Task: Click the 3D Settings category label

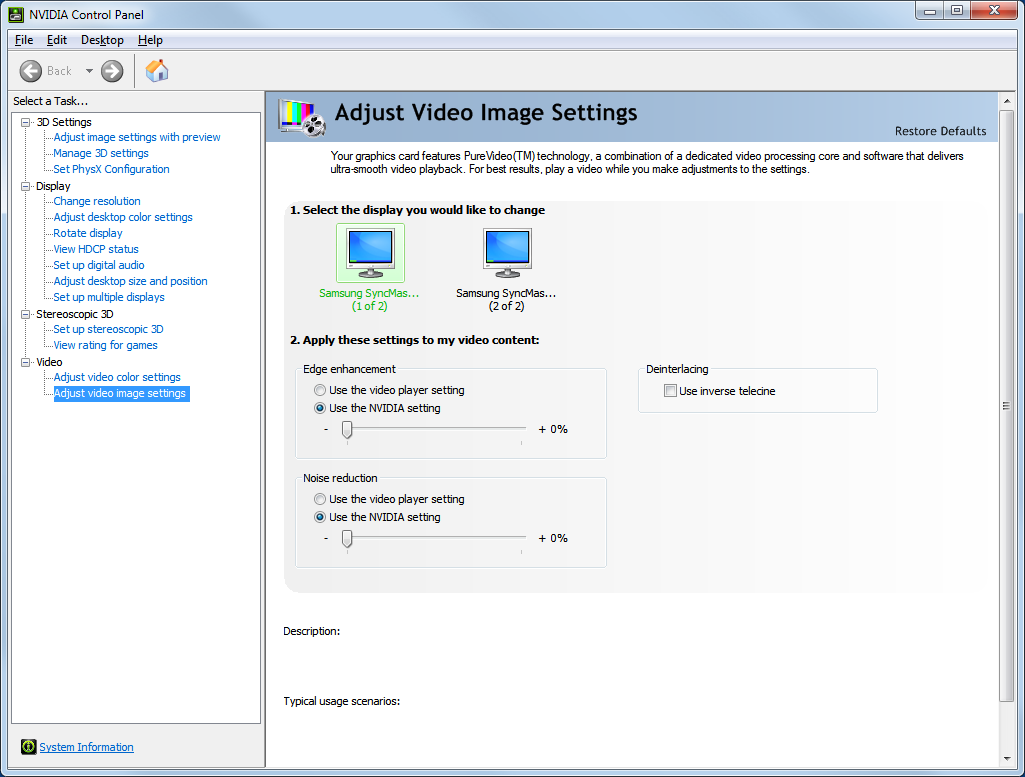Action: 64,122
